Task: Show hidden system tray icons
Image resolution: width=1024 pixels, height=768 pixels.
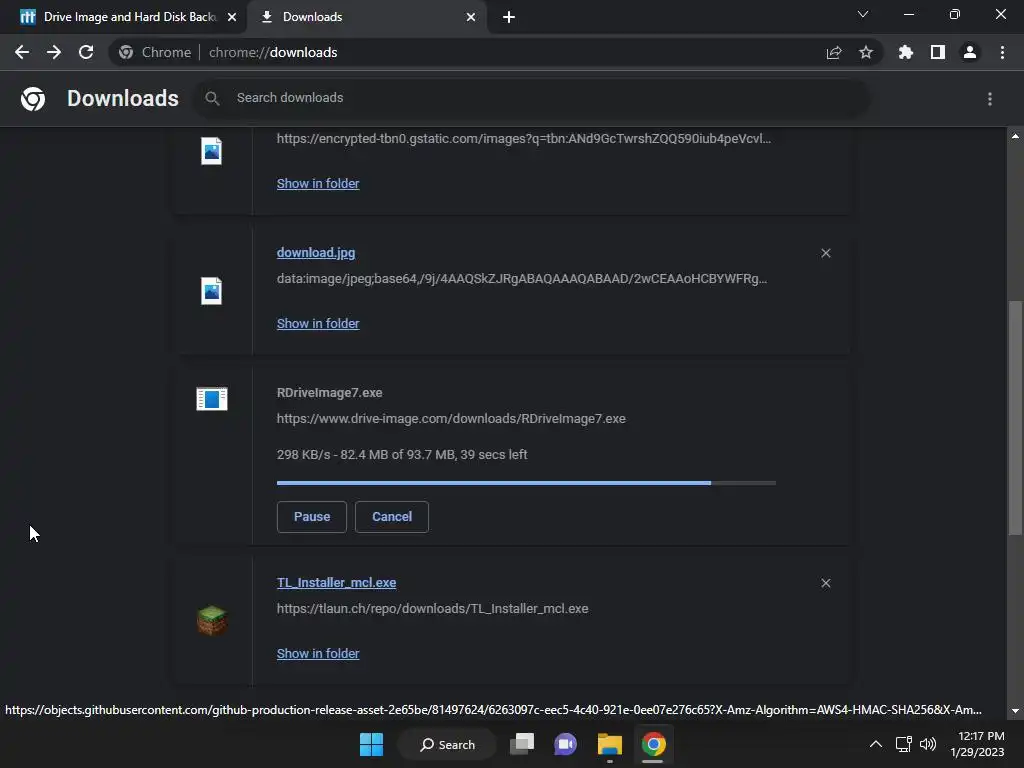Action: (x=876, y=744)
